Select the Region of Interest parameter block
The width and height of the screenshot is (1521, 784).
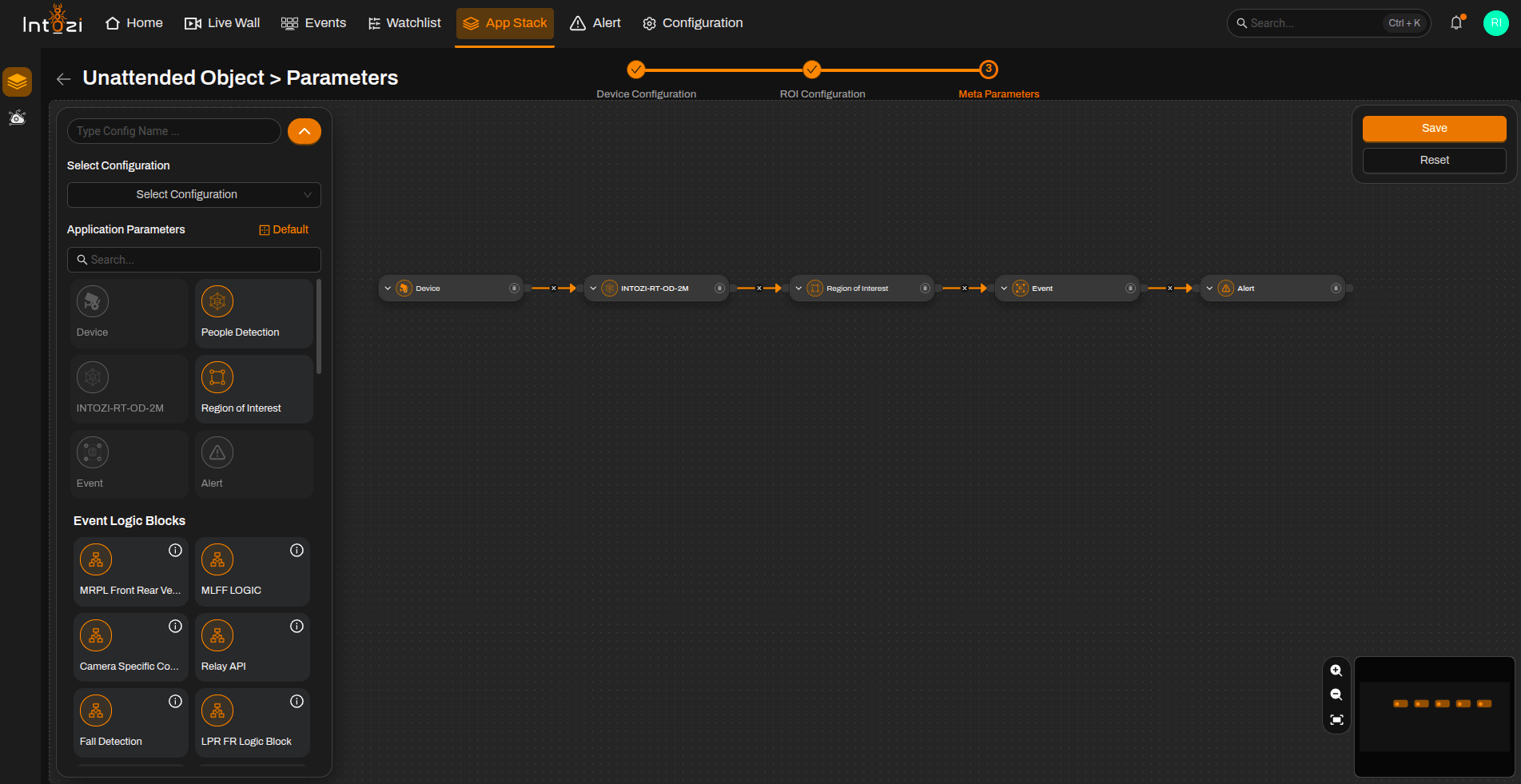(253, 389)
